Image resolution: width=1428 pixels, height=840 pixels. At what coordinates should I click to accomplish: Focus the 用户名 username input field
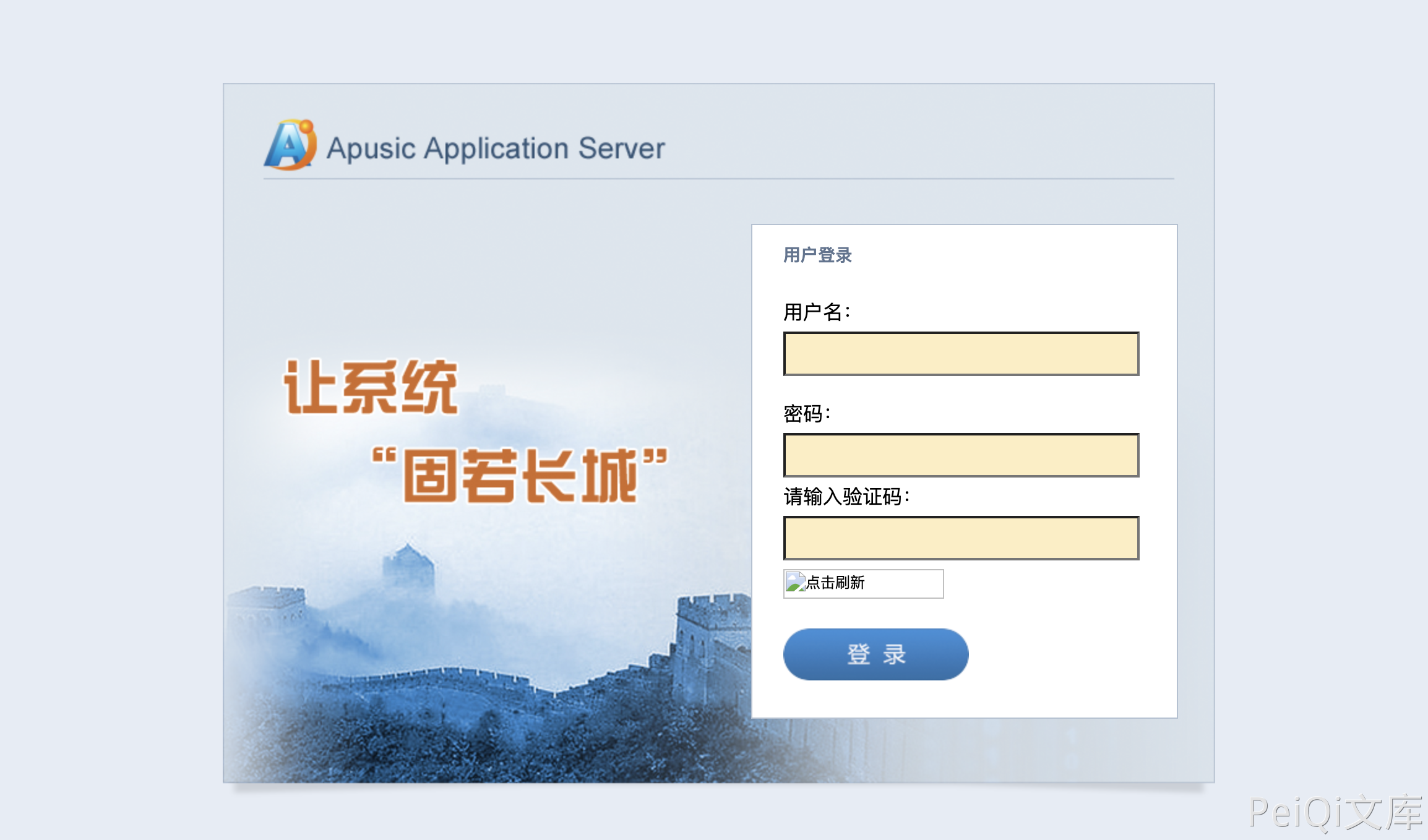click(x=961, y=354)
